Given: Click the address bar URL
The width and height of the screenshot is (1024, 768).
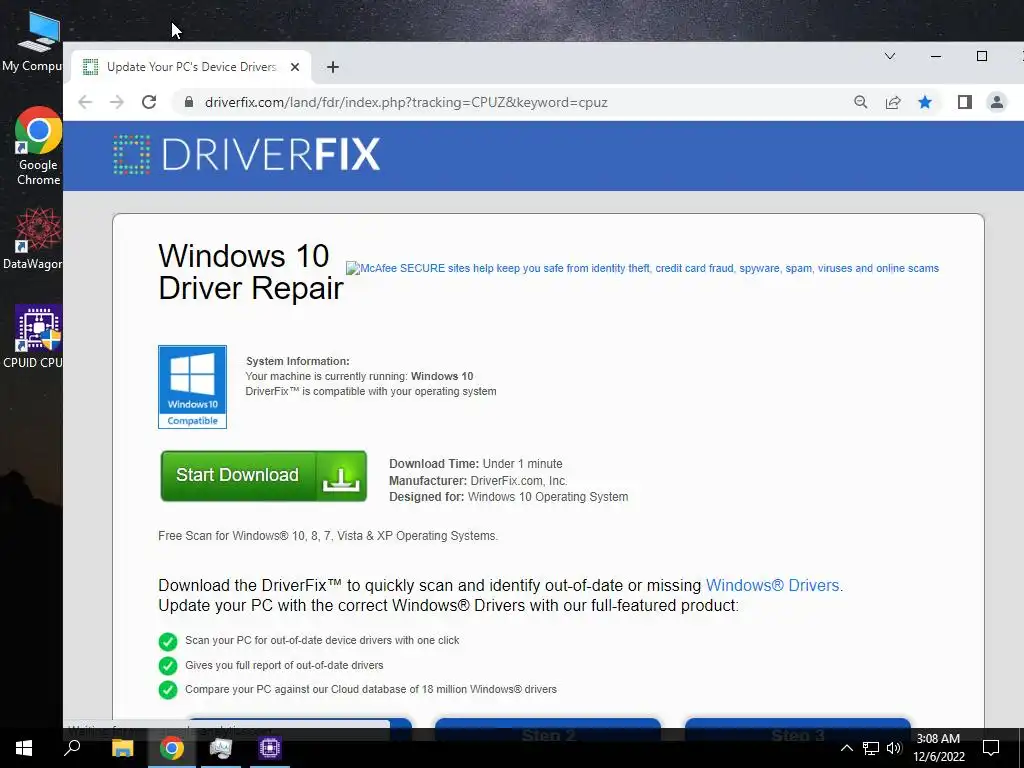Looking at the screenshot, I should pos(406,103).
